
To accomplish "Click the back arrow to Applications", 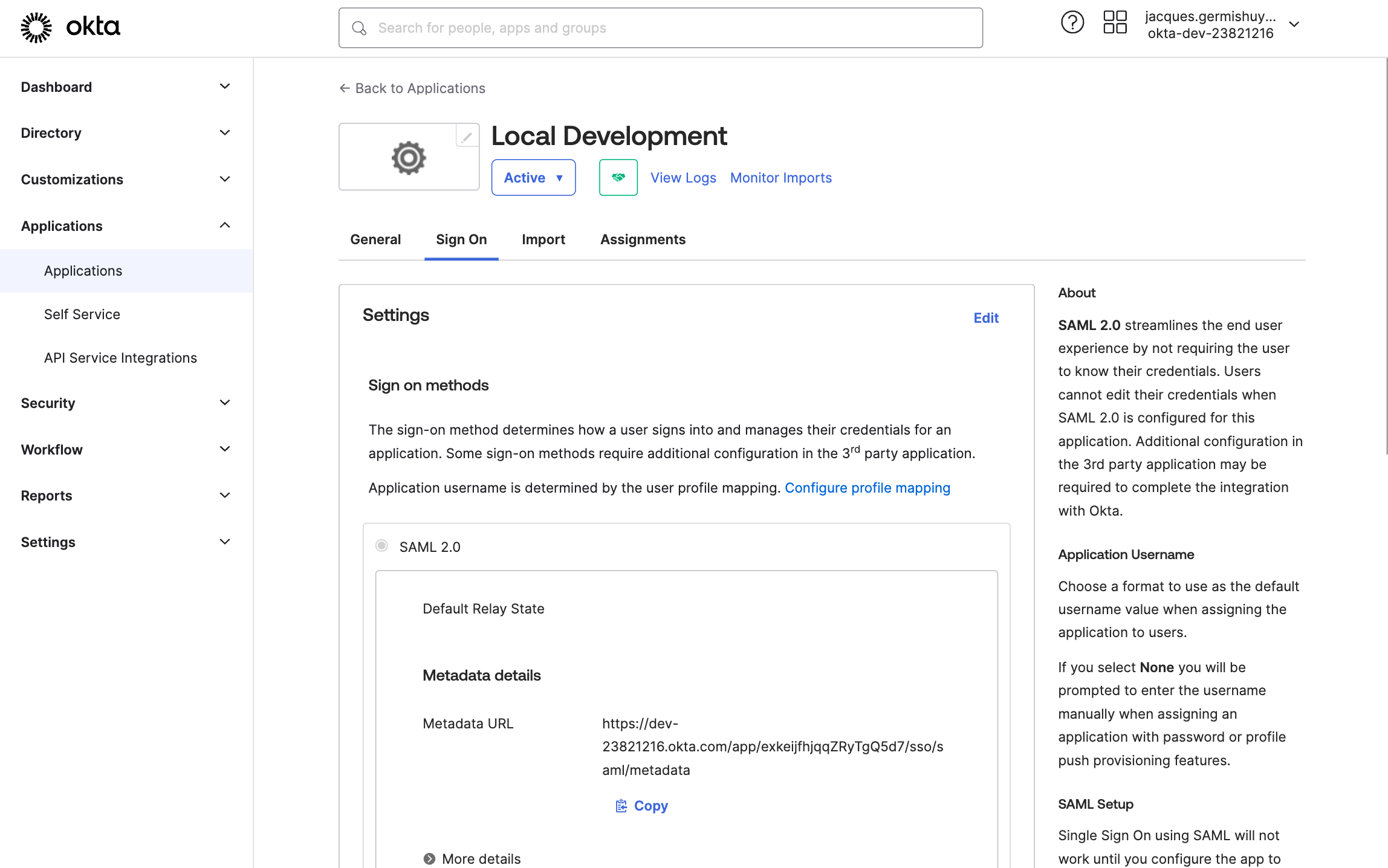I will pos(345,88).
